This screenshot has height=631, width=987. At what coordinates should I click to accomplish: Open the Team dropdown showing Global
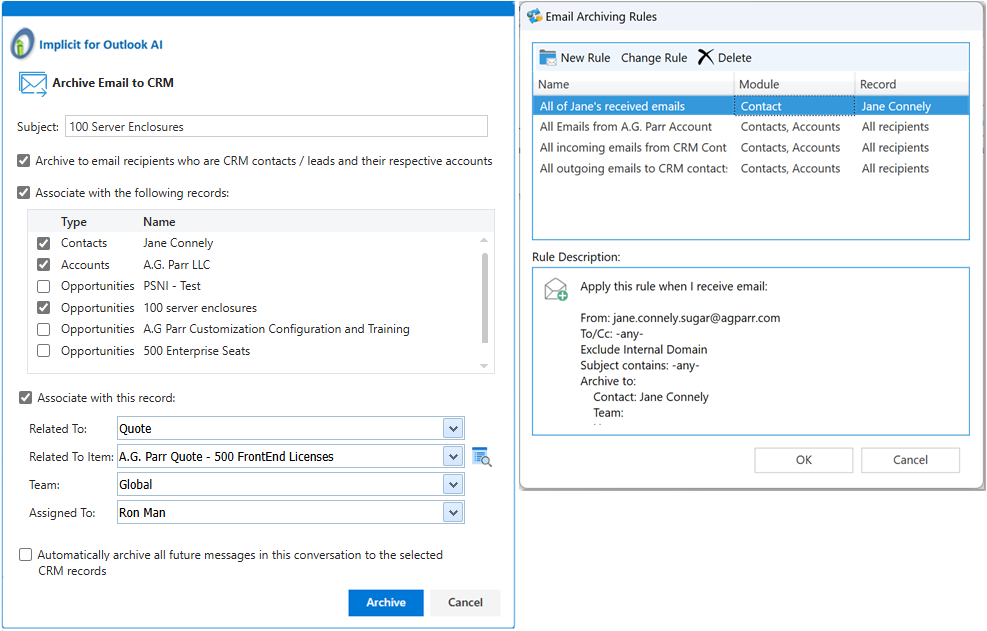pos(453,485)
